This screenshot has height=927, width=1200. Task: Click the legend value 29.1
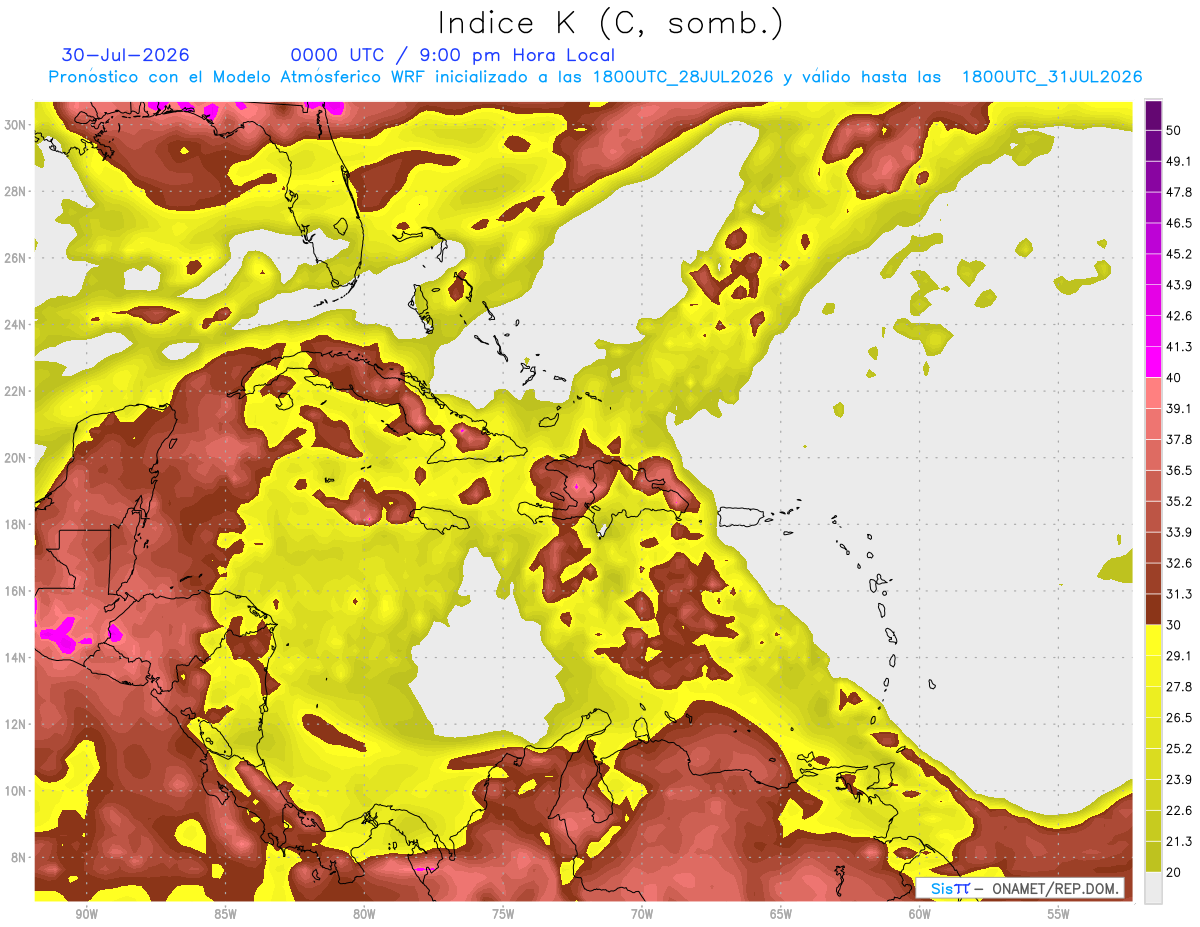click(x=1179, y=656)
